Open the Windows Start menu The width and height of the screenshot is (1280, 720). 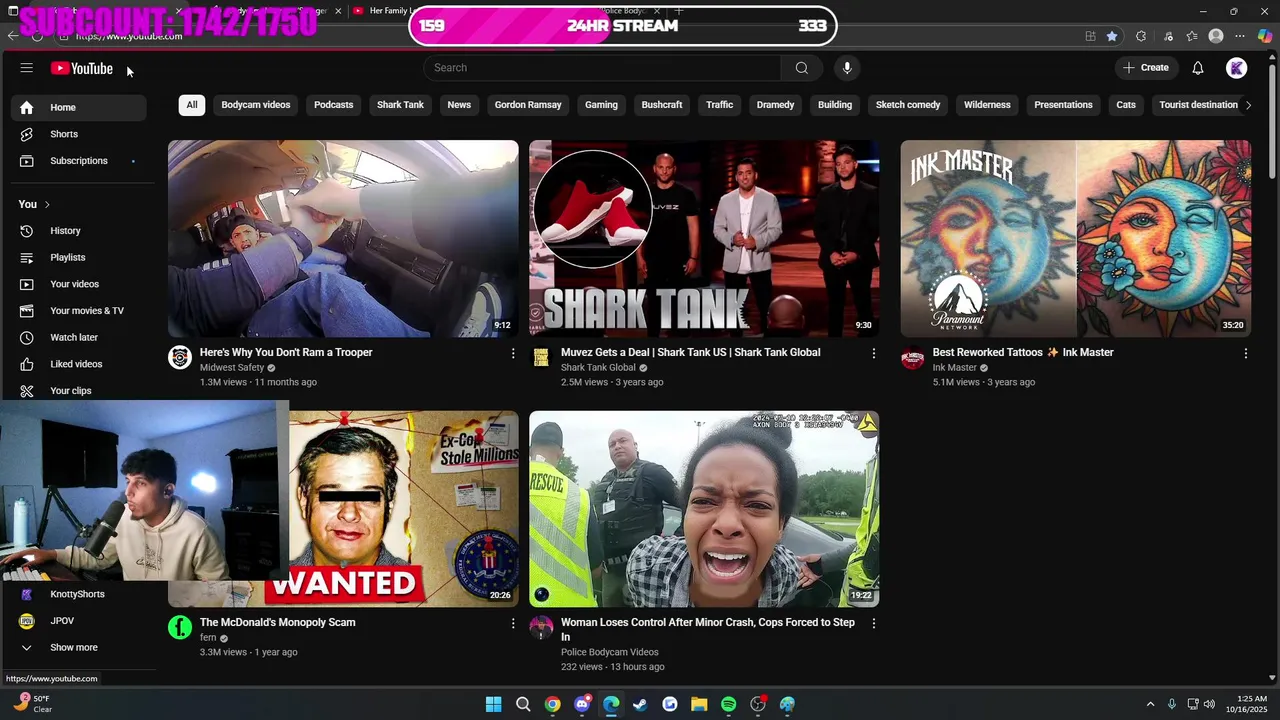coord(493,704)
